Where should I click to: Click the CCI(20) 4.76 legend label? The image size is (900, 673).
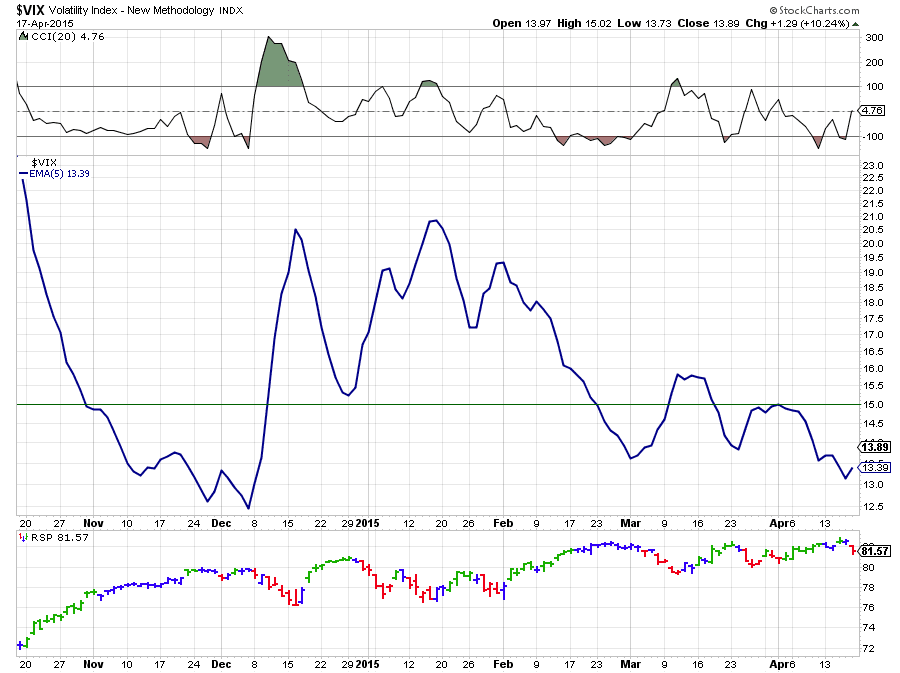coord(67,36)
